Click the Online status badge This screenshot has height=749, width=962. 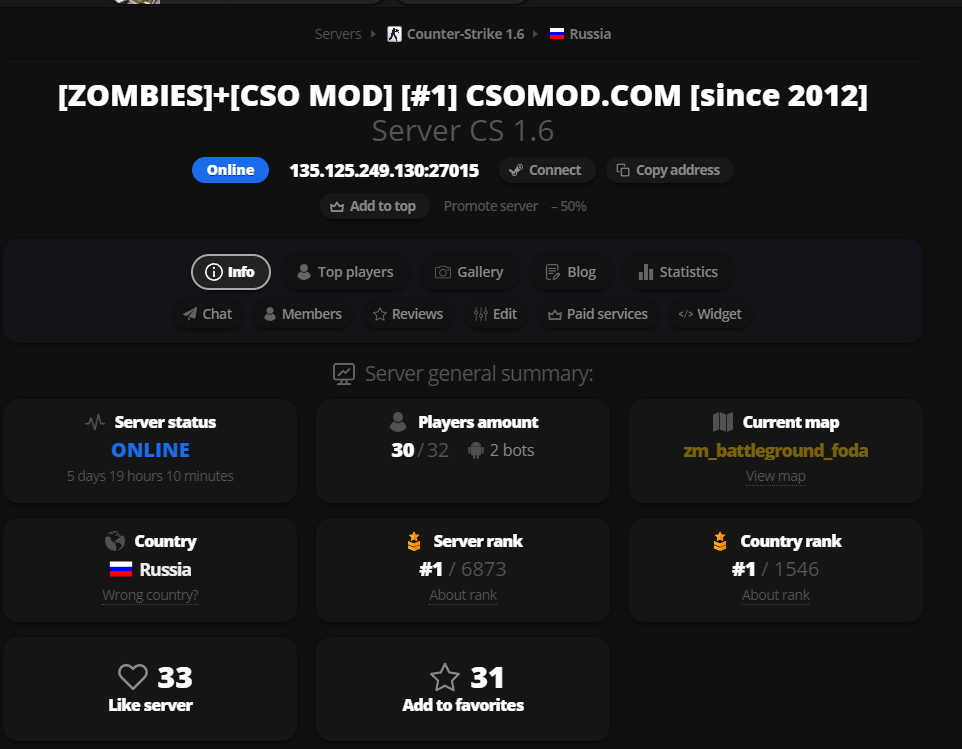tap(230, 170)
